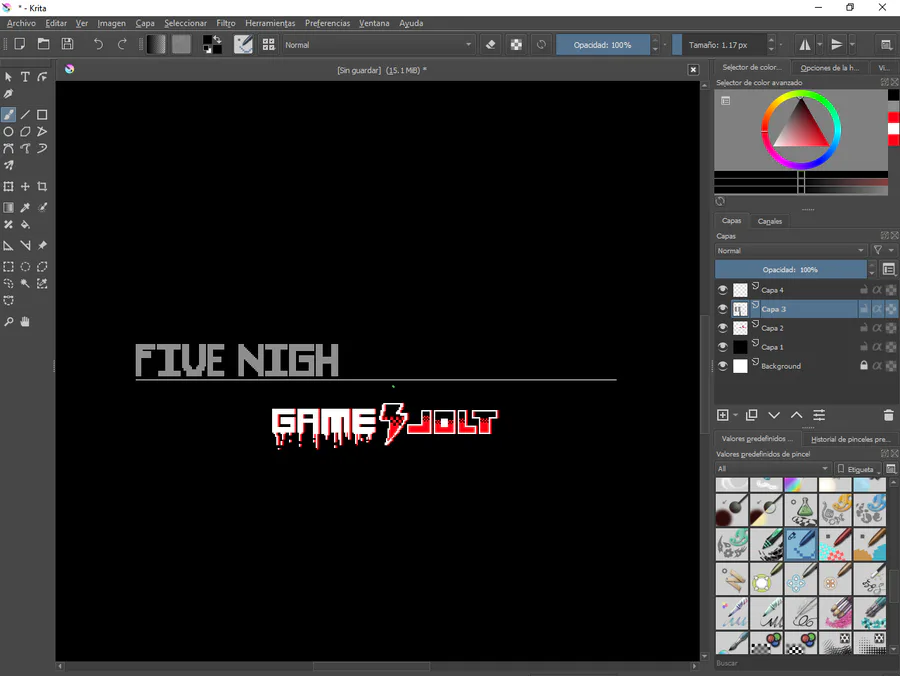Image resolution: width=900 pixels, height=676 pixels.
Task: Open the brush blending mode Normal dropdown
Action: tap(378, 45)
